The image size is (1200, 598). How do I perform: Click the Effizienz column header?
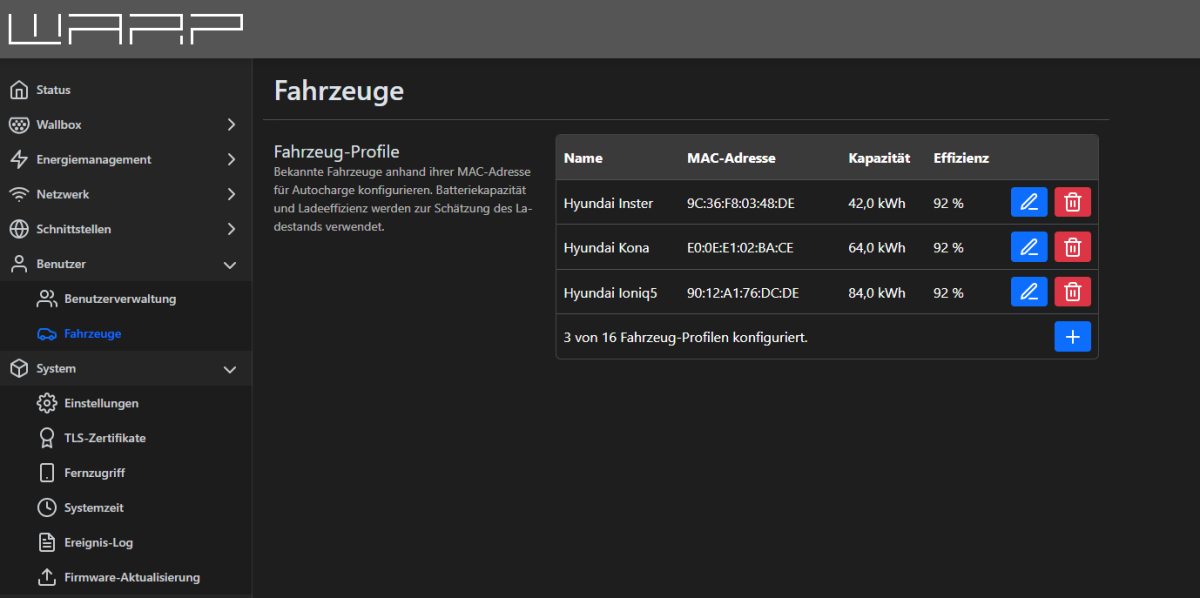[961, 158]
